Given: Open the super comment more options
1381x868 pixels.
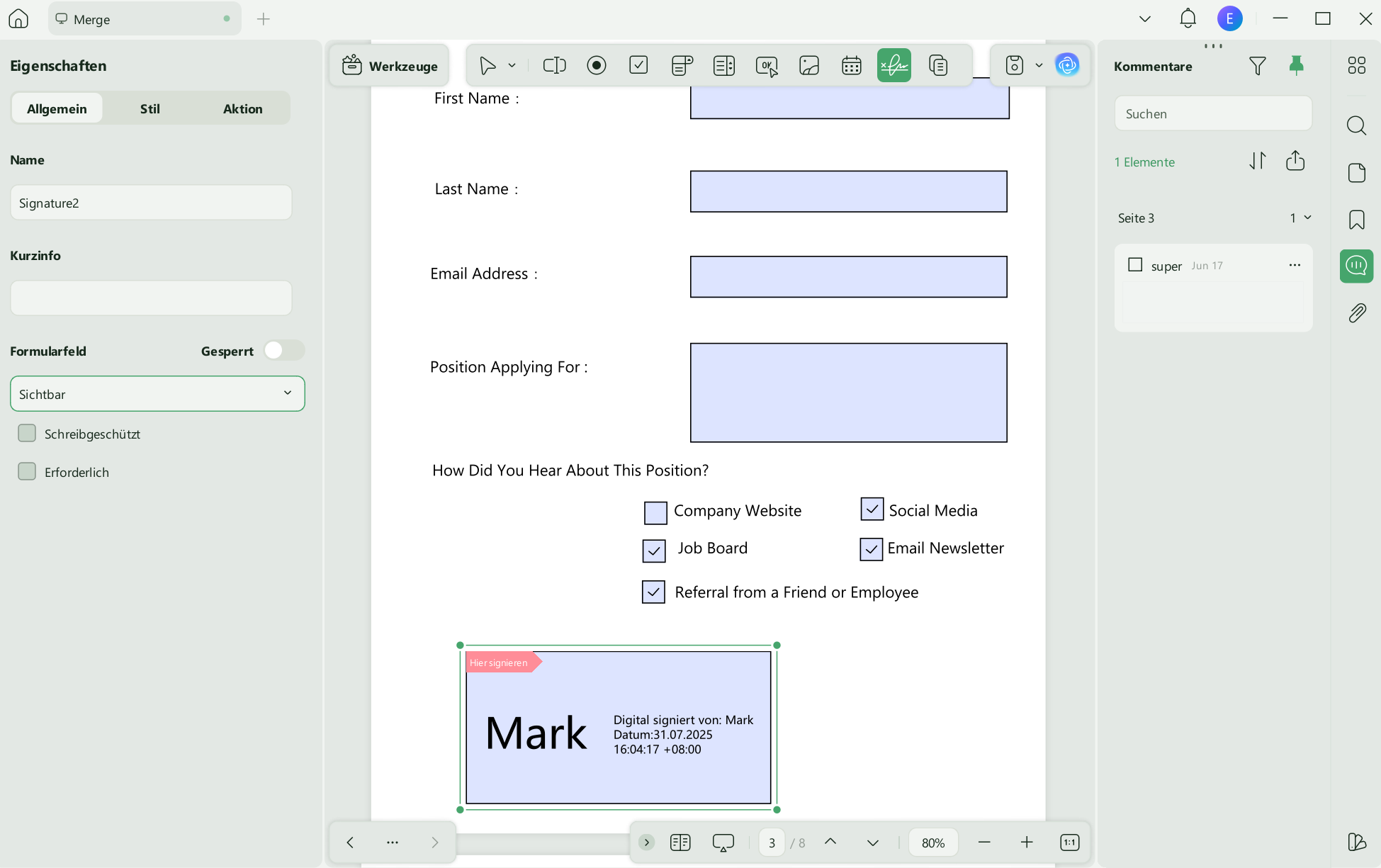Looking at the screenshot, I should 1295,265.
